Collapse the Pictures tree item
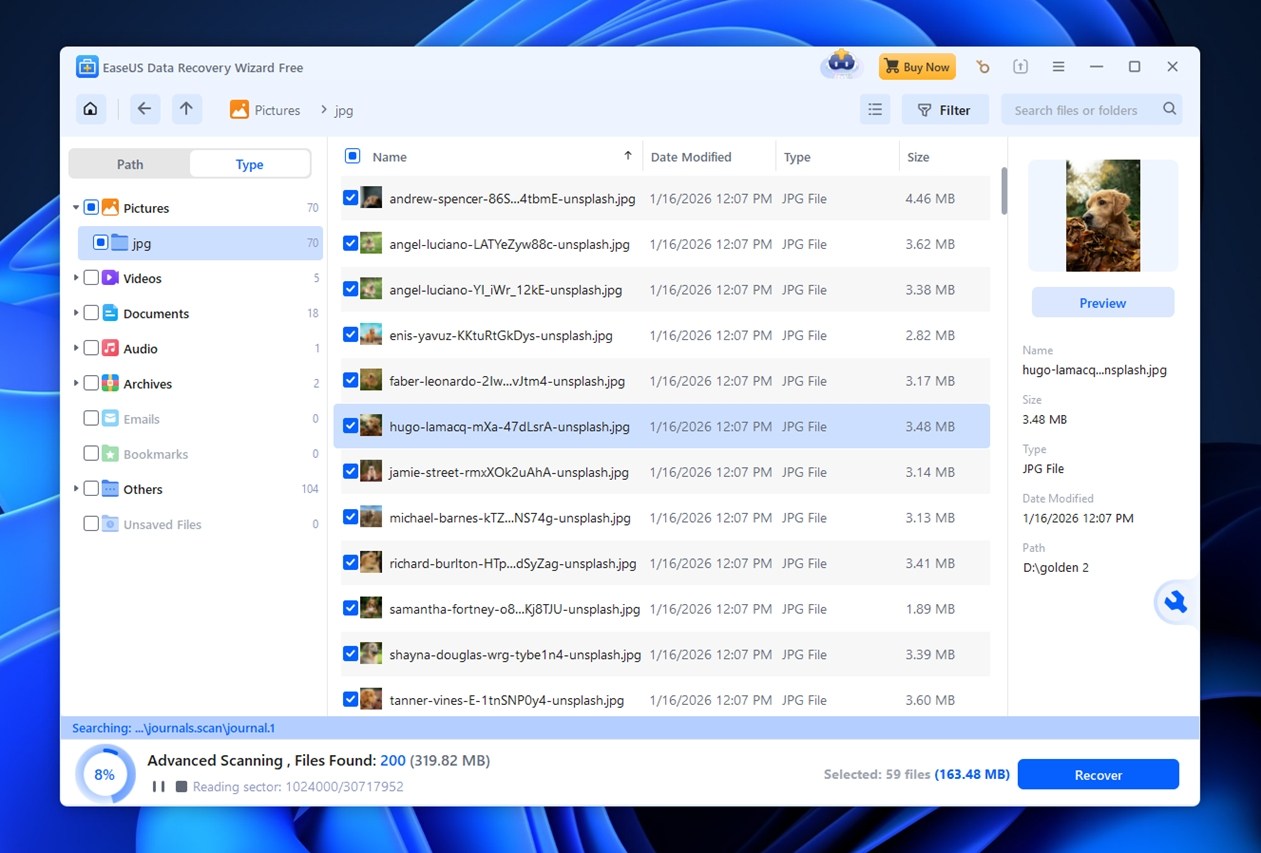 pyautogui.click(x=75, y=207)
